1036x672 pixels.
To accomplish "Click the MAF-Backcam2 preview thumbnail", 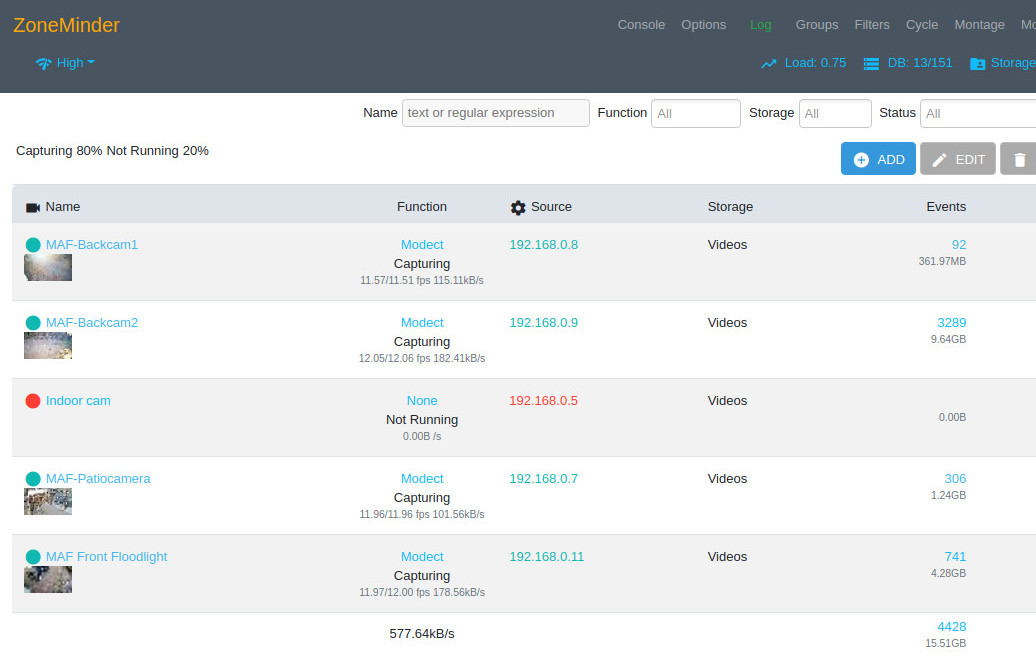I will [48, 346].
